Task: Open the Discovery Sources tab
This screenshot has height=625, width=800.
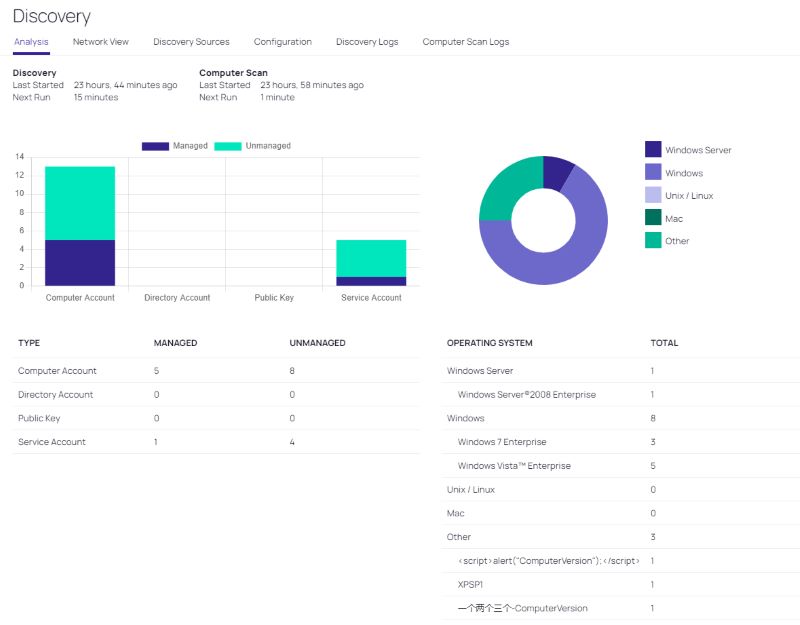Action: tap(191, 42)
